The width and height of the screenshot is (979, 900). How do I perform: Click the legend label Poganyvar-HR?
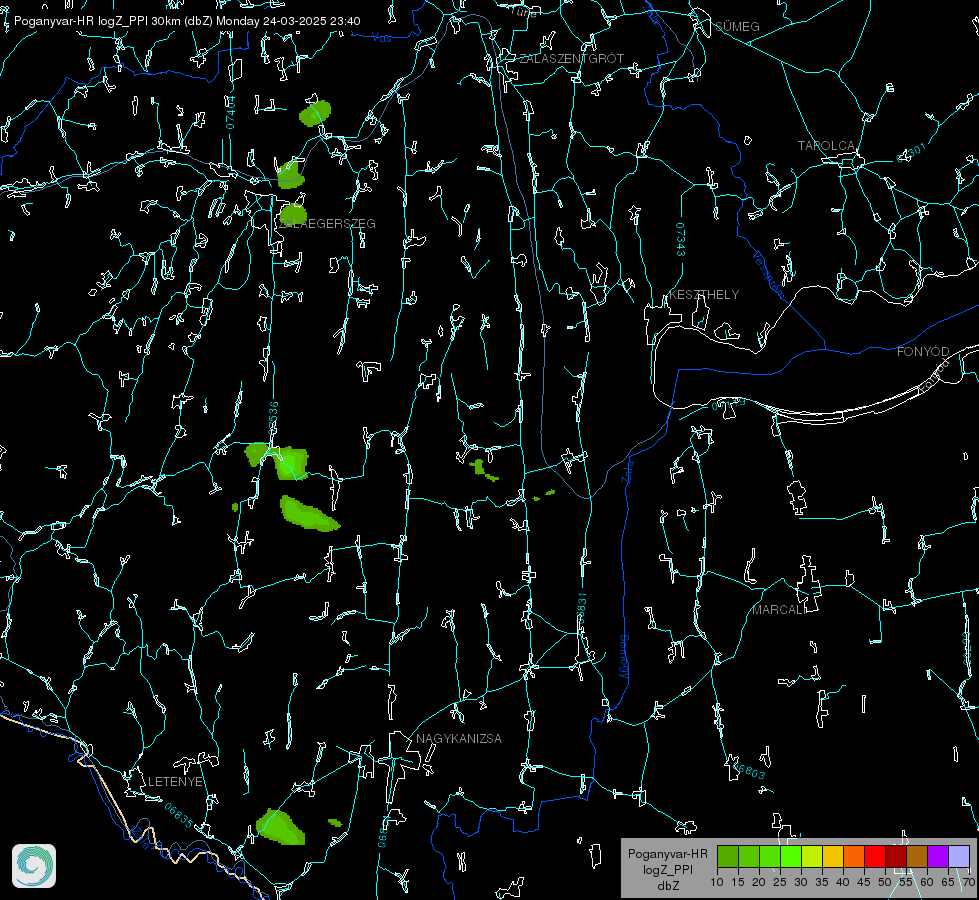pyautogui.click(x=667, y=853)
